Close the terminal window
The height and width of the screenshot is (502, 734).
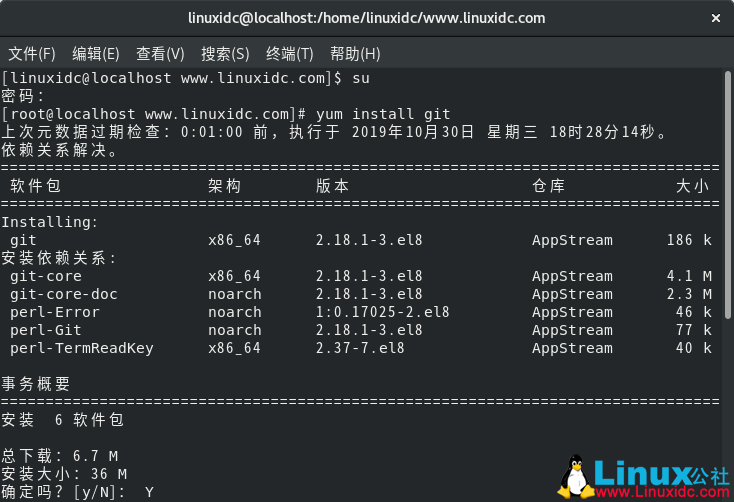[714, 18]
